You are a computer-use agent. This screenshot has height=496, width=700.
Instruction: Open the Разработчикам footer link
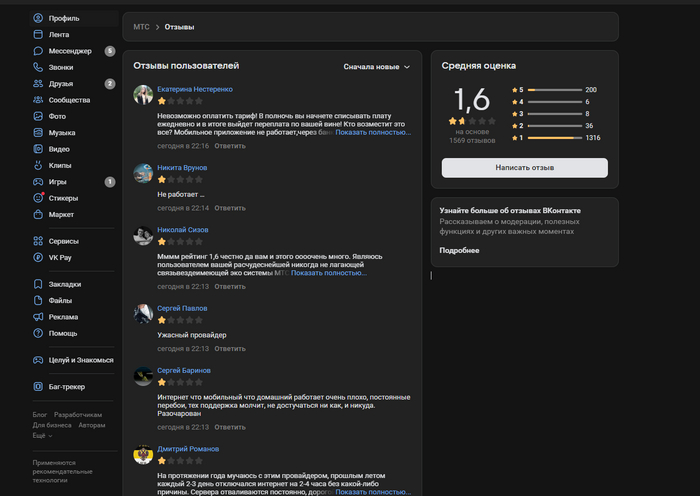click(x=78, y=415)
